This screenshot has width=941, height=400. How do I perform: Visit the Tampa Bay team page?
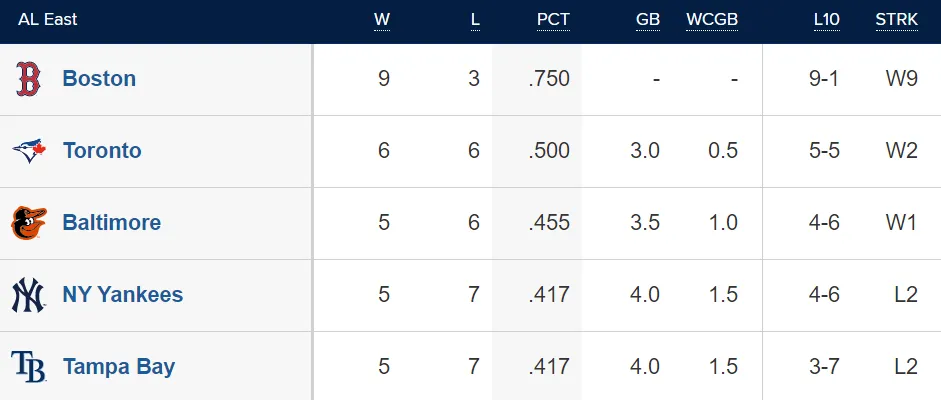[118, 367]
